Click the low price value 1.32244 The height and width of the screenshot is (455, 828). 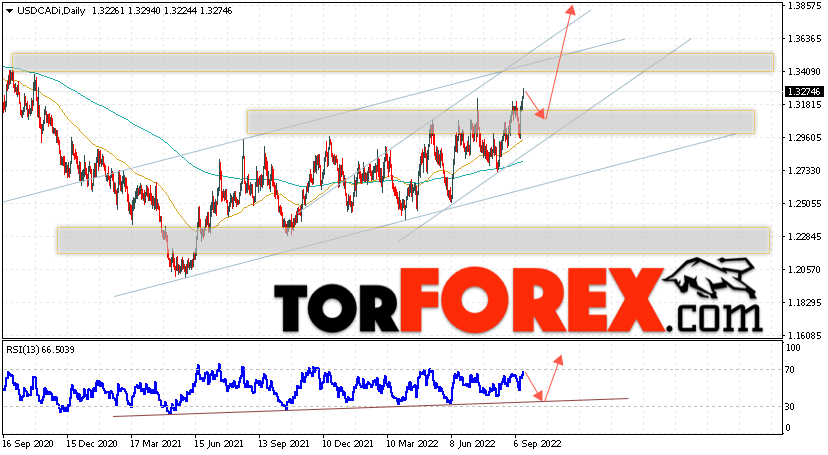(180, 11)
